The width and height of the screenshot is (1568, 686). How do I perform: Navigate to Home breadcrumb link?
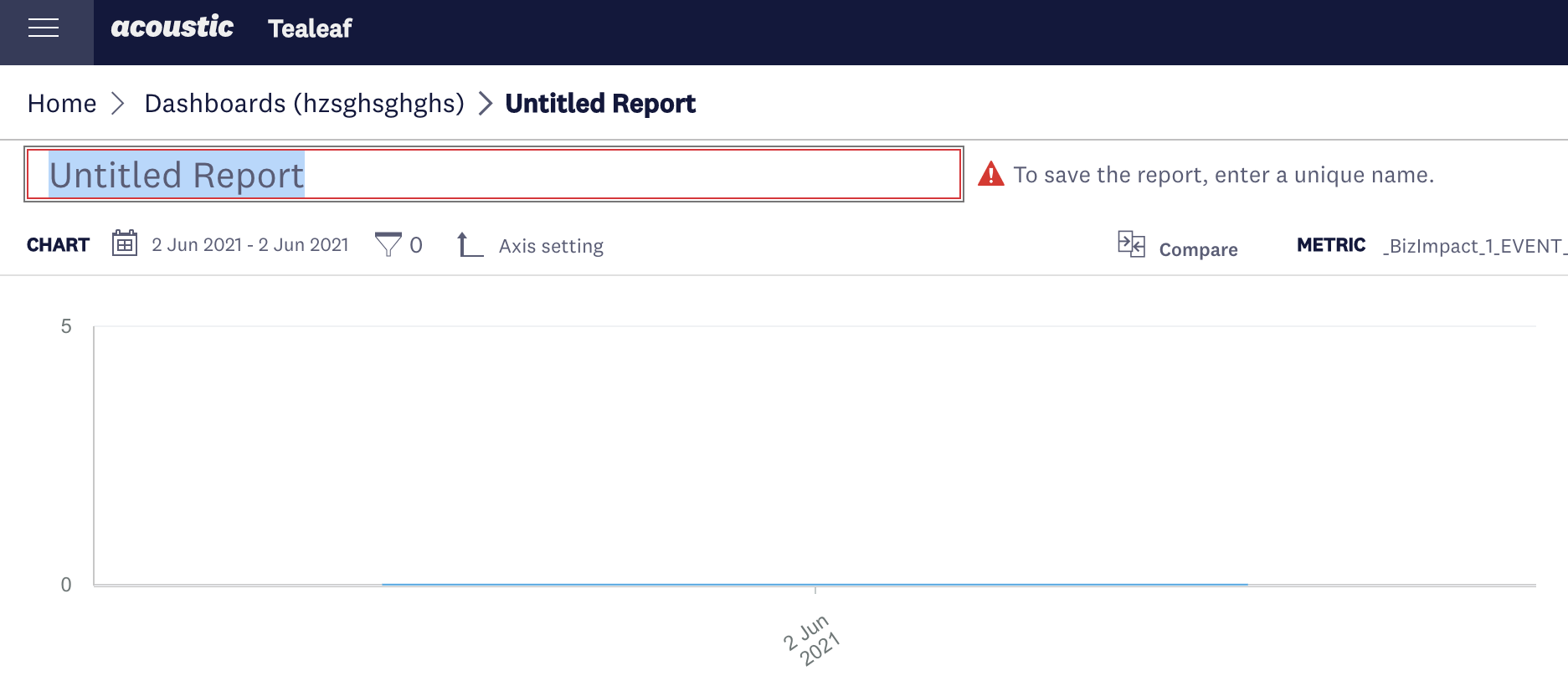tap(61, 103)
